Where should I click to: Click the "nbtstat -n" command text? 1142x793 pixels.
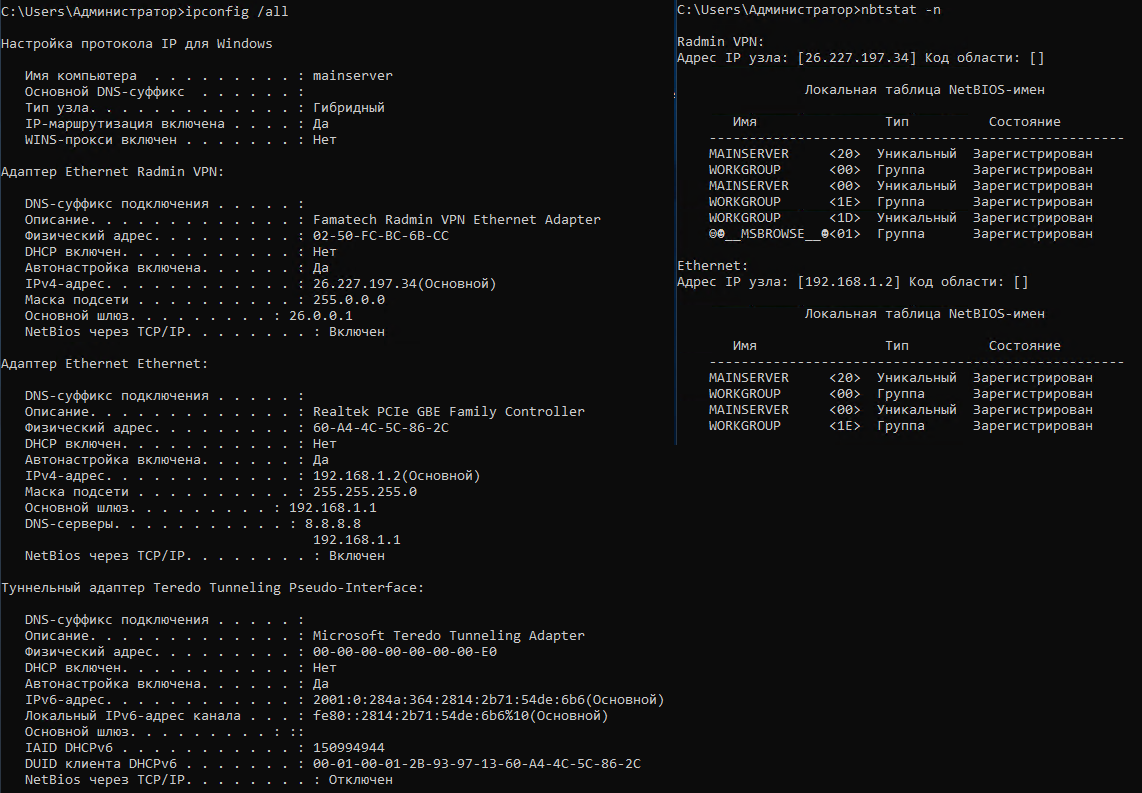(897, 10)
